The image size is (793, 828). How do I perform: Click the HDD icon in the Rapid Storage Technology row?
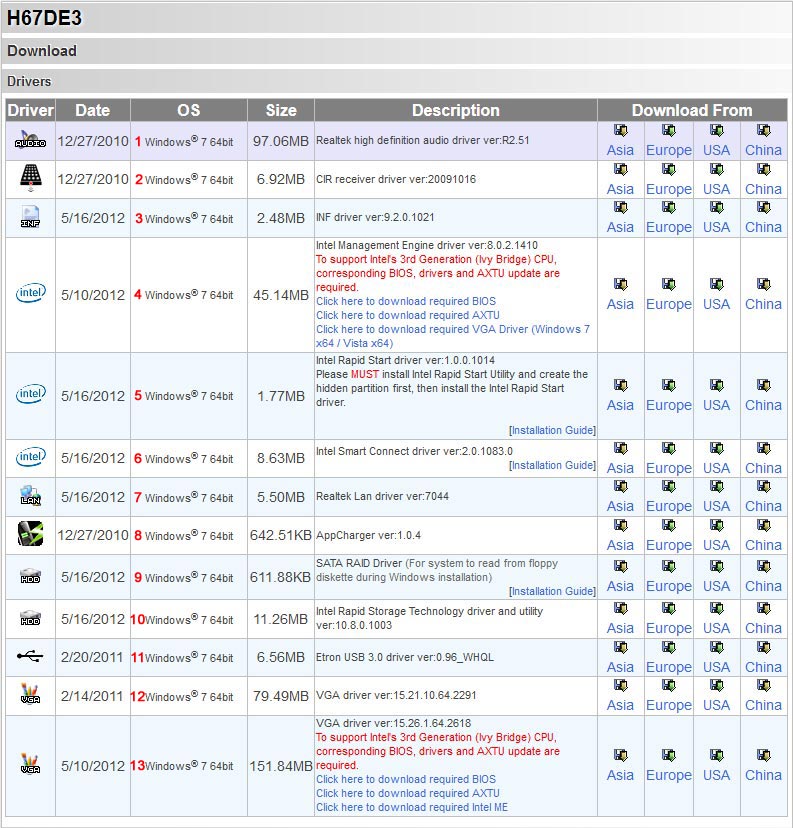[x=30, y=618]
